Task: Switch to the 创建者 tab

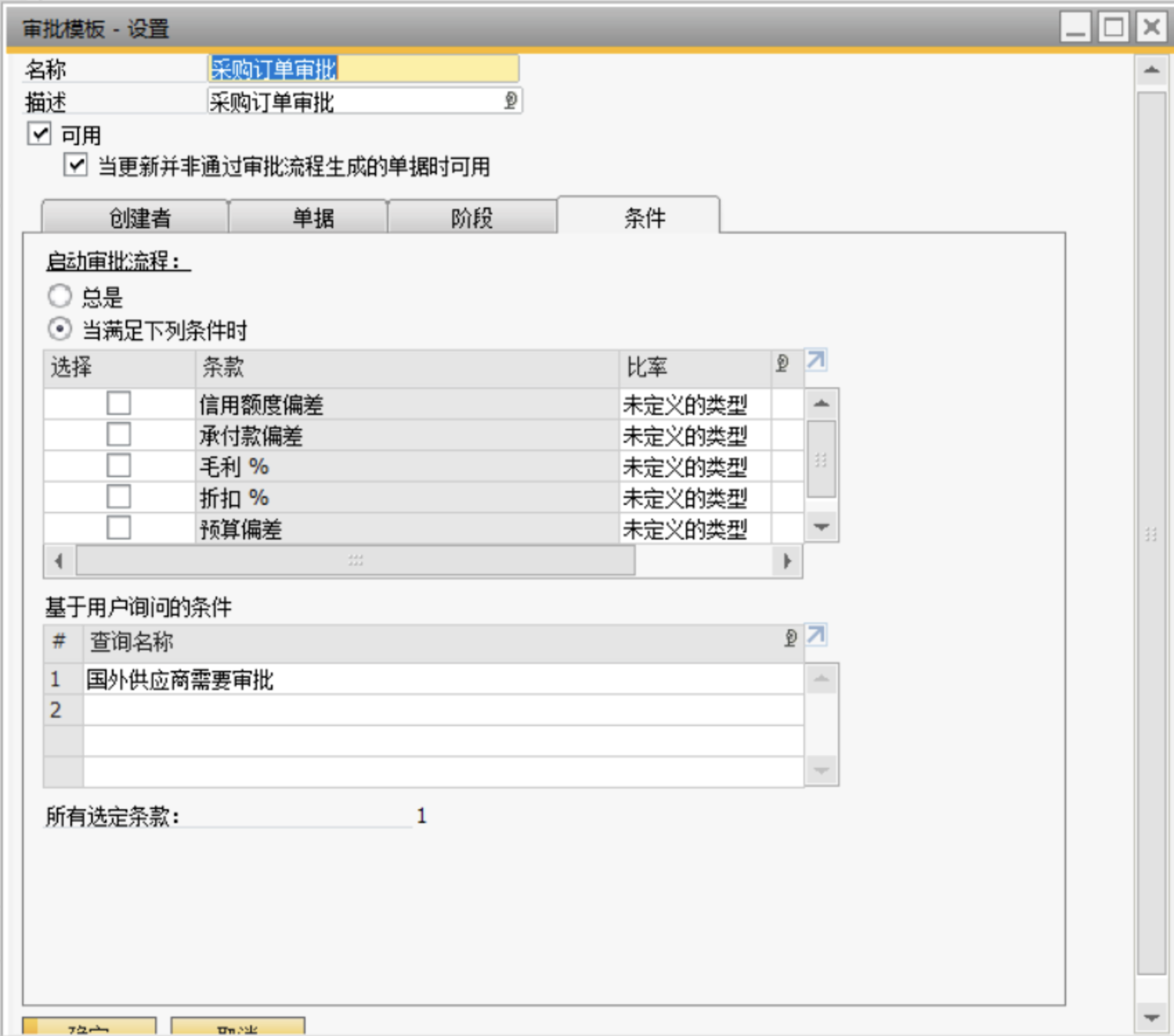Action: pos(138,218)
